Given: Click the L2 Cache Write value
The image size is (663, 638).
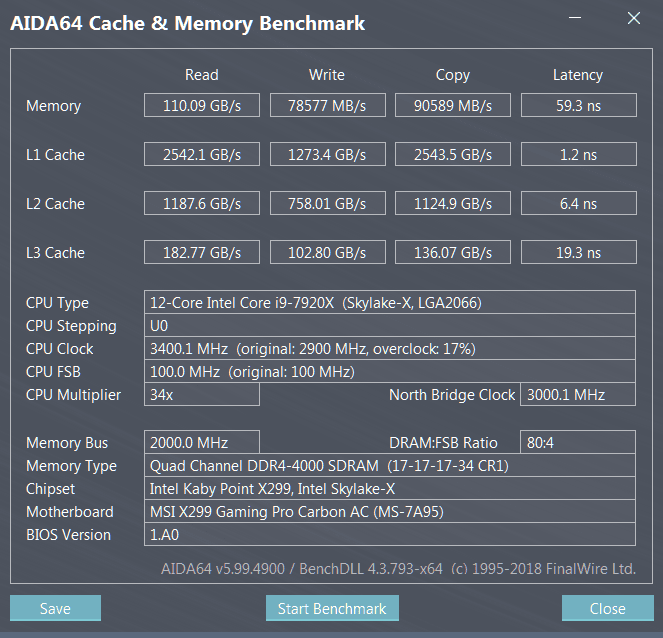Looking at the screenshot, I should click(x=327, y=204).
